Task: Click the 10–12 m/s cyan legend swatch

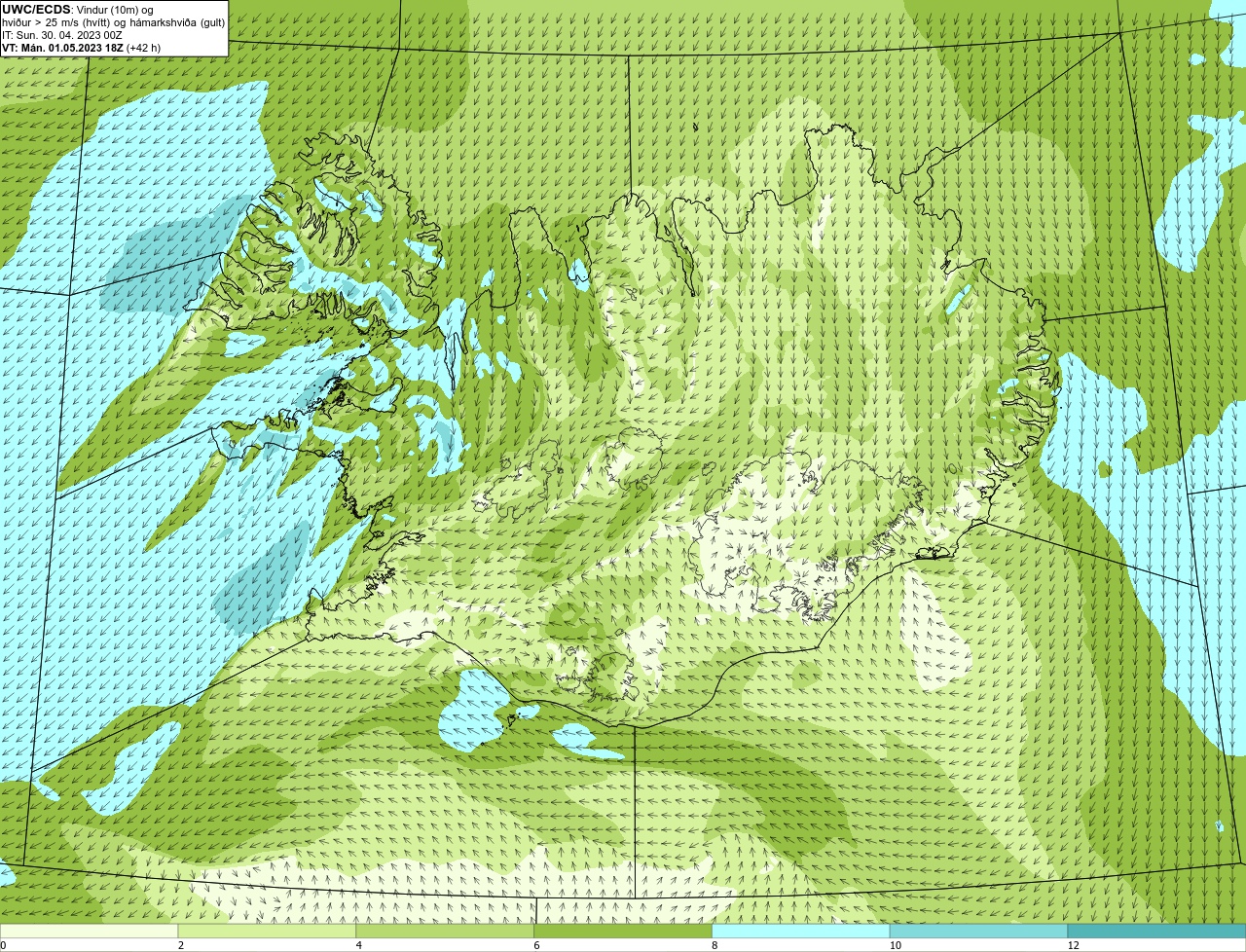Action: pyautogui.click(x=979, y=931)
